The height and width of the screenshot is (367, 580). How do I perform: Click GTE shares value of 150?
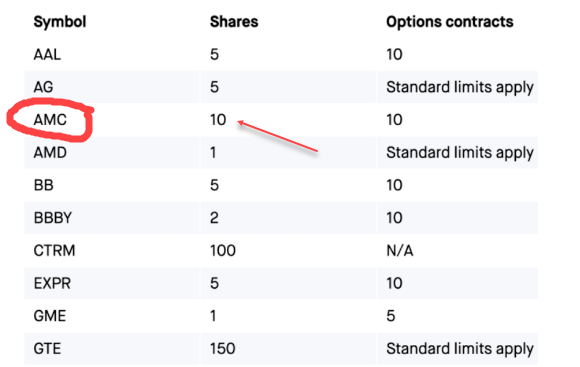click(223, 349)
